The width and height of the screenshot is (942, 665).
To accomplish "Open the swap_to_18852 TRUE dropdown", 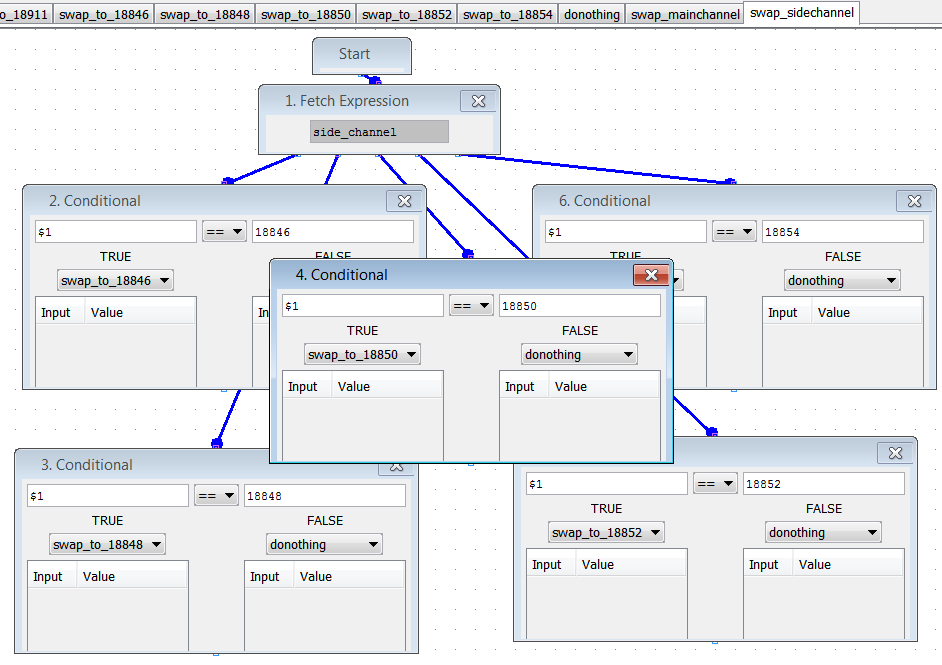I will pos(606,532).
